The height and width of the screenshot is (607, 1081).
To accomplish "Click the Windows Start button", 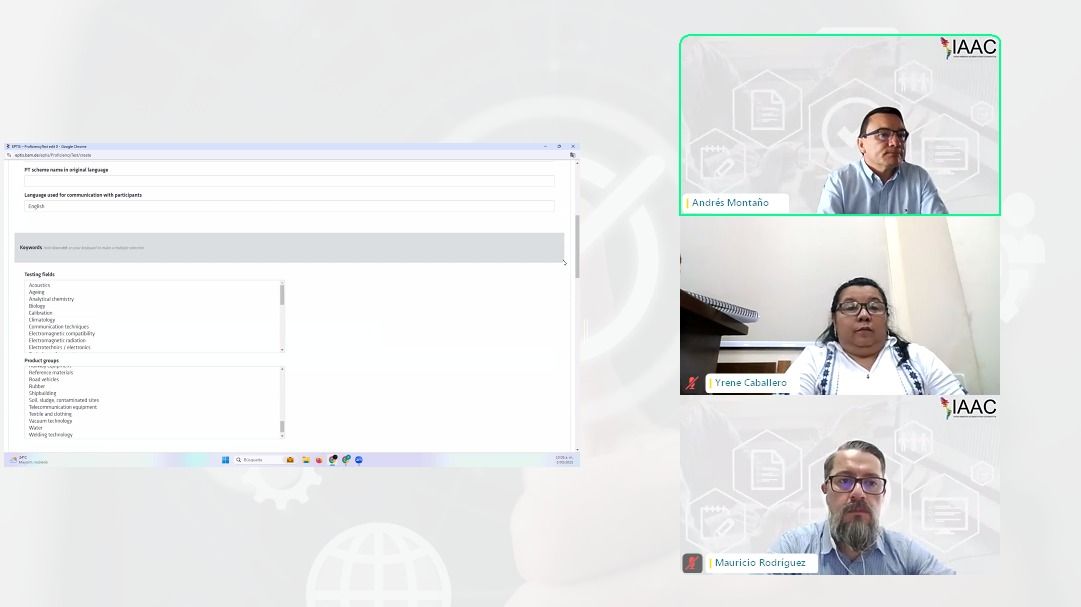I will tap(225, 460).
